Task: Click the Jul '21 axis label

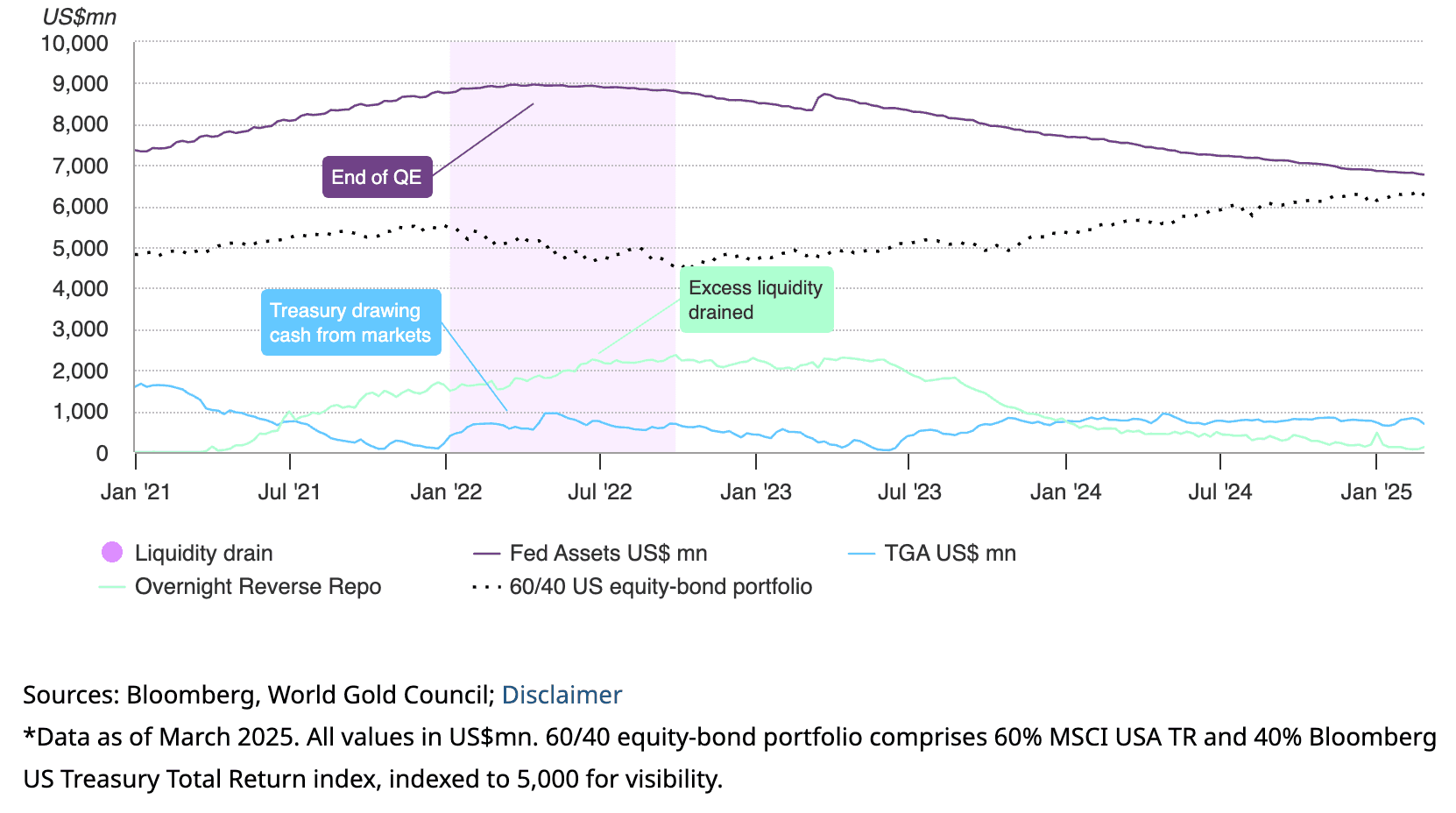Action: [x=289, y=491]
